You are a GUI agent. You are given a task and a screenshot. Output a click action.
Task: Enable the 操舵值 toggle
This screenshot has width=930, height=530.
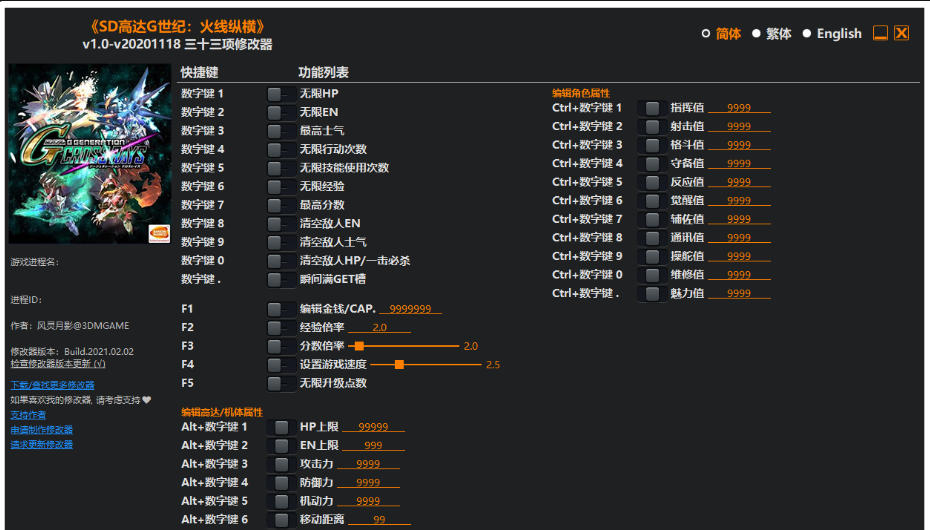click(651, 256)
